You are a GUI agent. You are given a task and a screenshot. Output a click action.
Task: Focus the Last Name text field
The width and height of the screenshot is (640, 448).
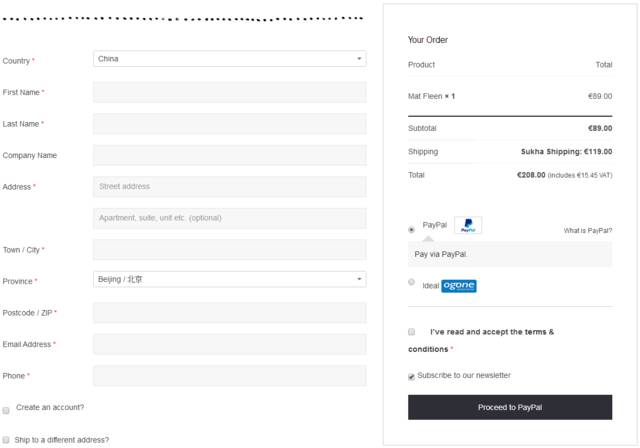pos(229,124)
